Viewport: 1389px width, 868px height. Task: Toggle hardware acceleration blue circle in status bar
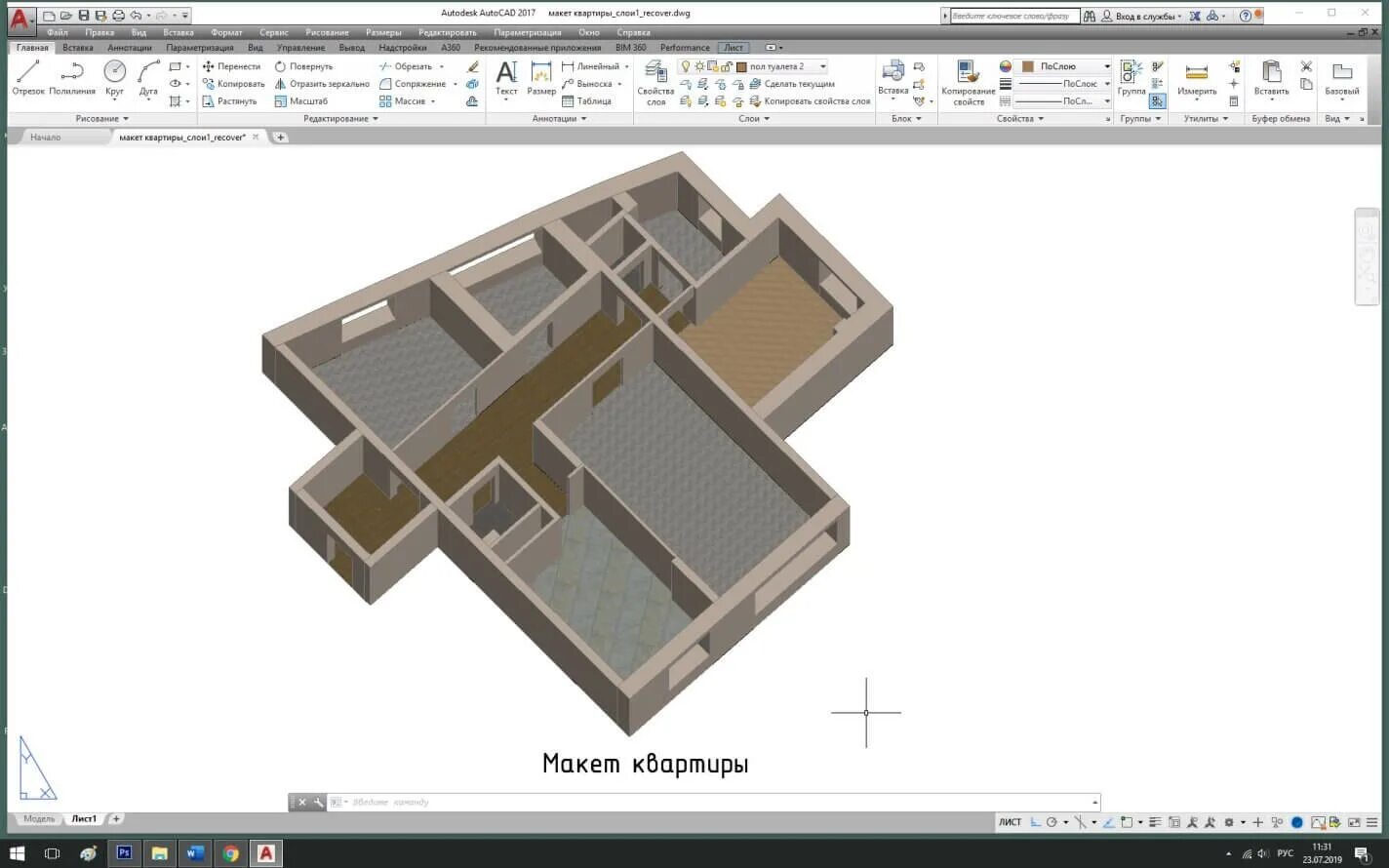1297,822
